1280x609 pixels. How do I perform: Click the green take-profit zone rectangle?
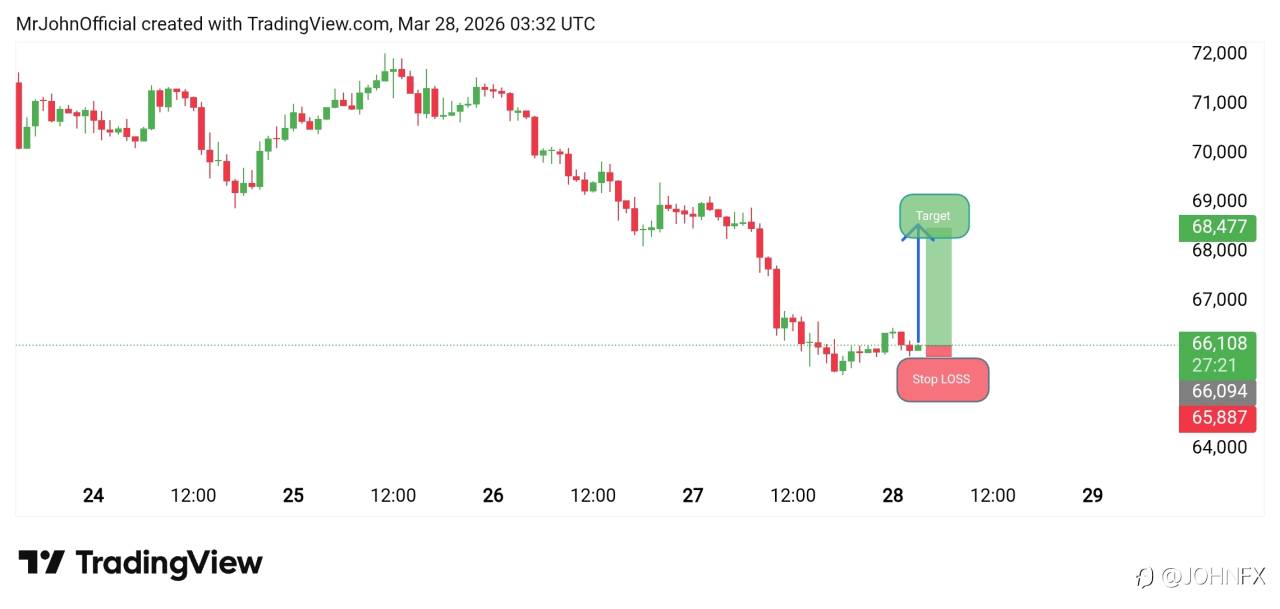[x=938, y=292]
